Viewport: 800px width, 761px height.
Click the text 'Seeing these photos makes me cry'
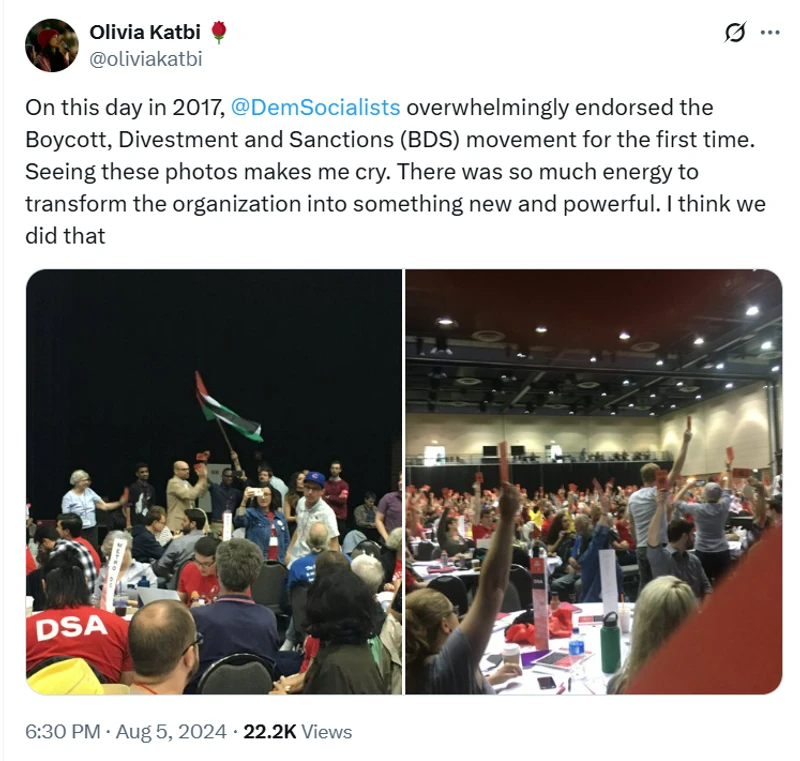tap(208, 172)
